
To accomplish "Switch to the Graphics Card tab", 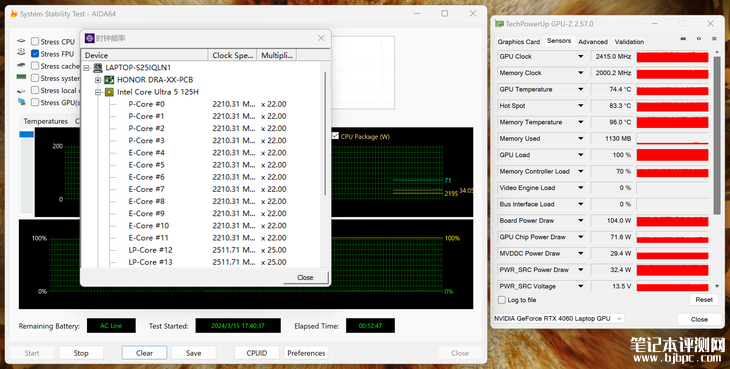I will click(x=519, y=42).
